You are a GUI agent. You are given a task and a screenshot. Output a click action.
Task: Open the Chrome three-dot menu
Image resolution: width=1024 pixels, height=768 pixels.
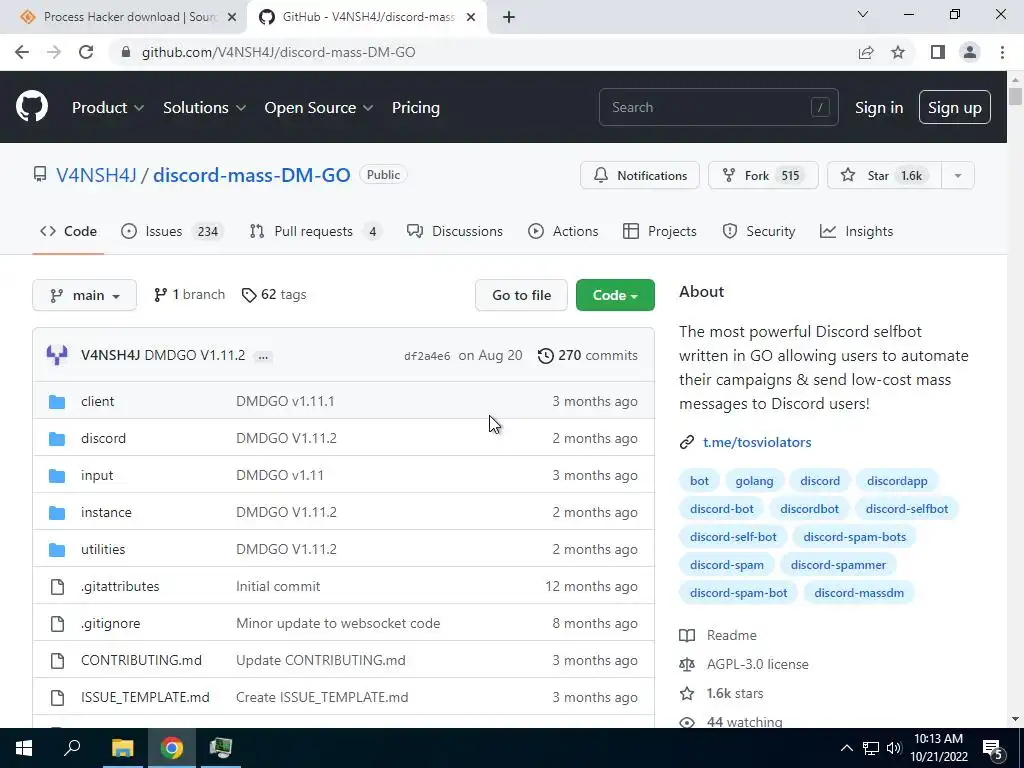click(x=1002, y=52)
